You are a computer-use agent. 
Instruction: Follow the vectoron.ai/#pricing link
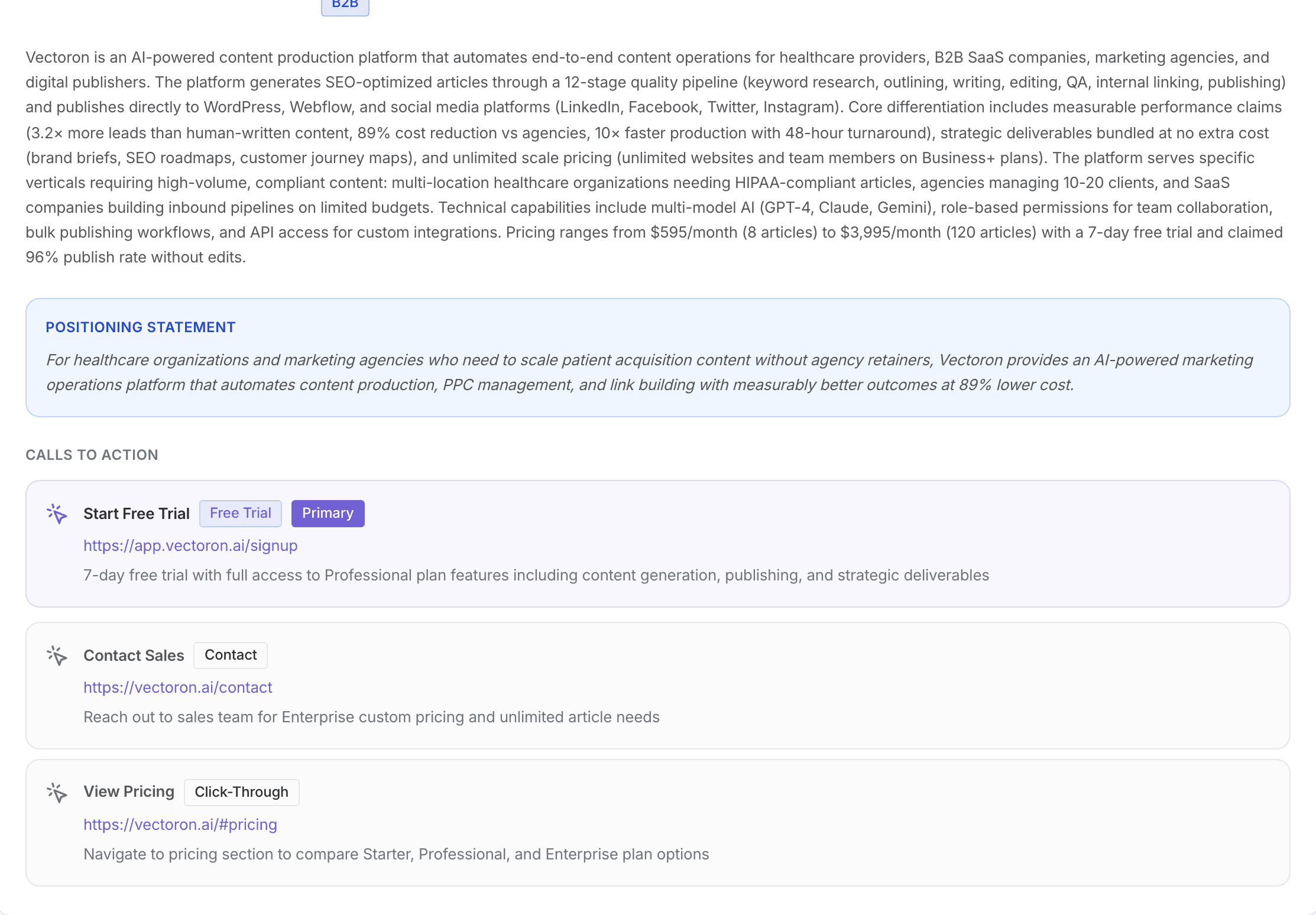click(180, 825)
